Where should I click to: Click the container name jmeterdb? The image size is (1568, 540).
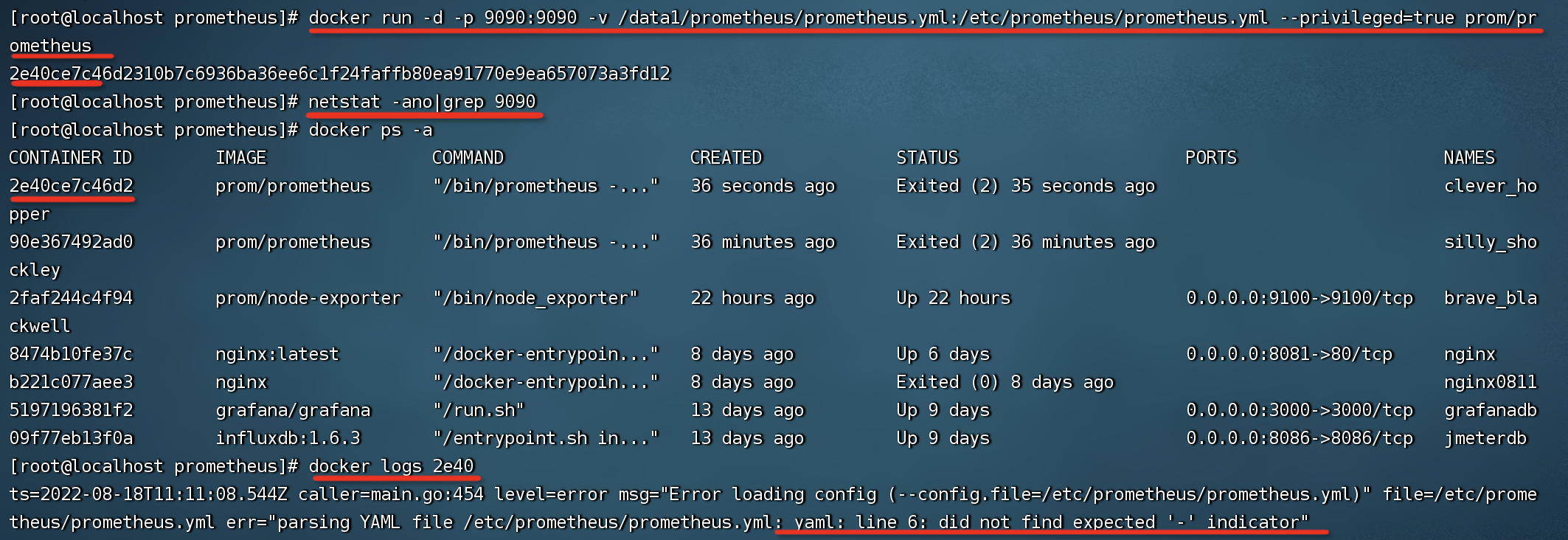1485,438
